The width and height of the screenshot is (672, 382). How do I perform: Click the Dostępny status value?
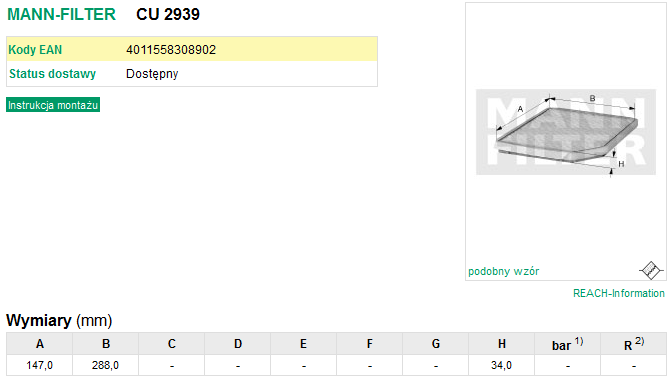click(152, 74)
